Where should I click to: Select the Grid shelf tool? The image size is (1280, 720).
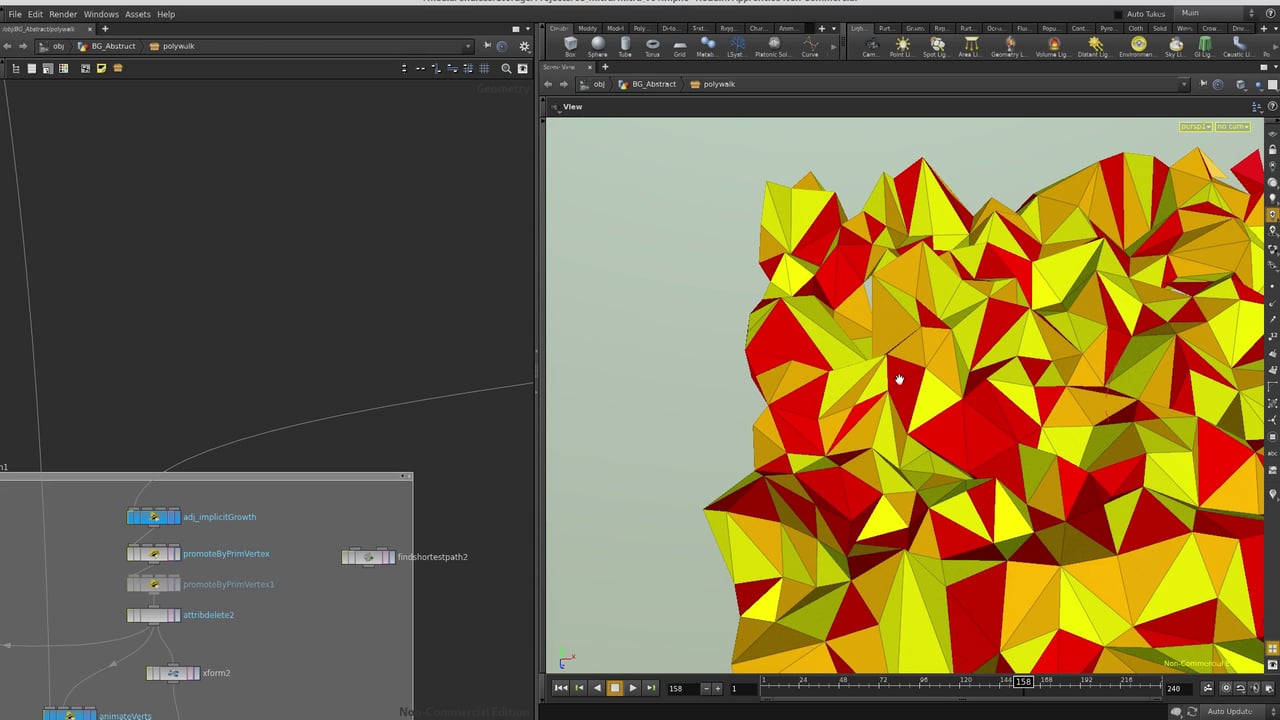click(x=680, y=47)
